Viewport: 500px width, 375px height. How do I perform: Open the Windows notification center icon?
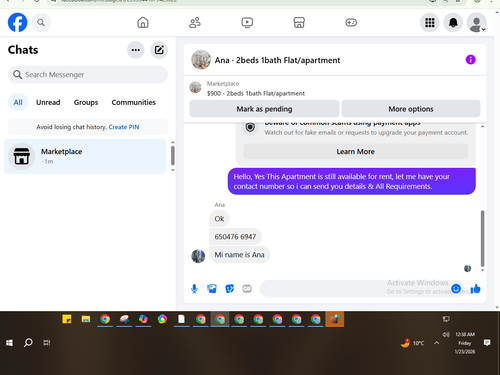tap(487, 343)
